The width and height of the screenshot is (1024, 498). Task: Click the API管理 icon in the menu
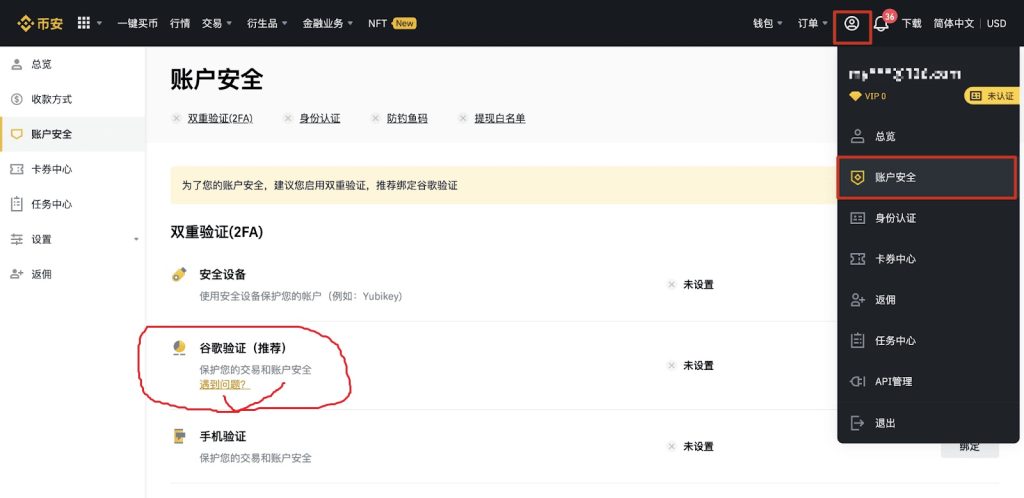pyautogui.click(x=857, y=381)
